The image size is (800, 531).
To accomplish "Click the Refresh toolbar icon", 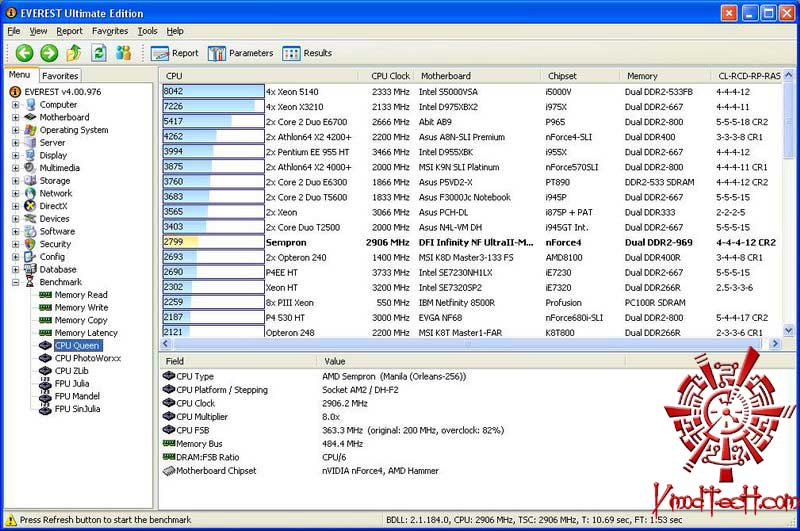I will tap(99, 53).
